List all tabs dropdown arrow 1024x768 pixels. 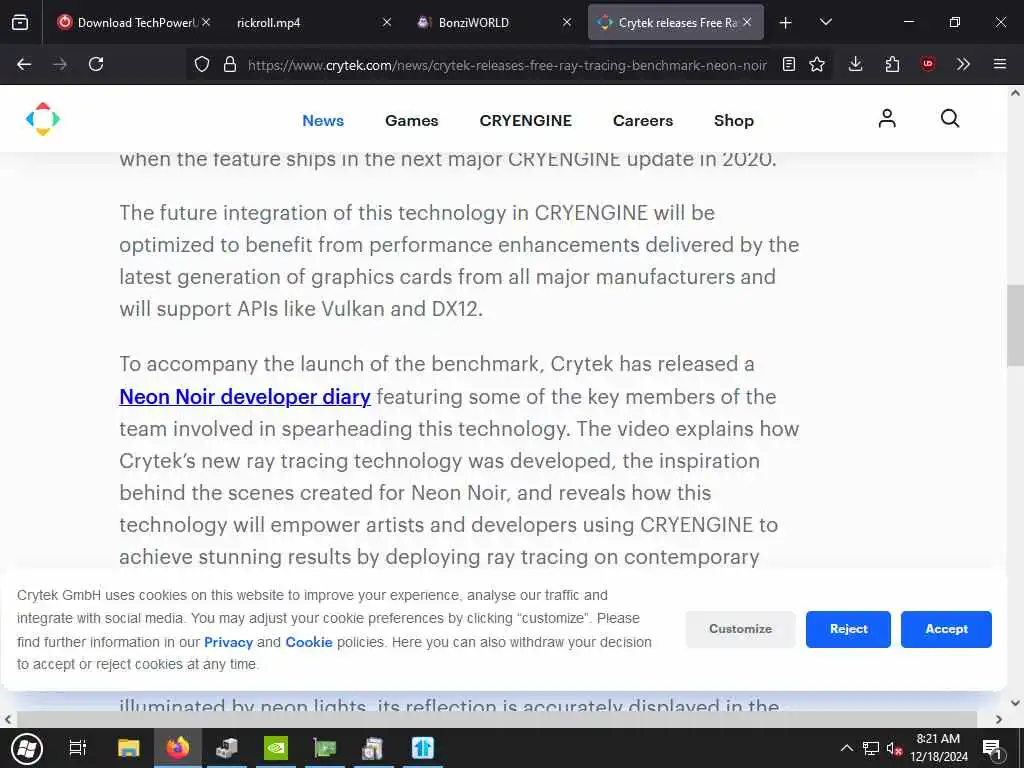[x=825, y=23]
